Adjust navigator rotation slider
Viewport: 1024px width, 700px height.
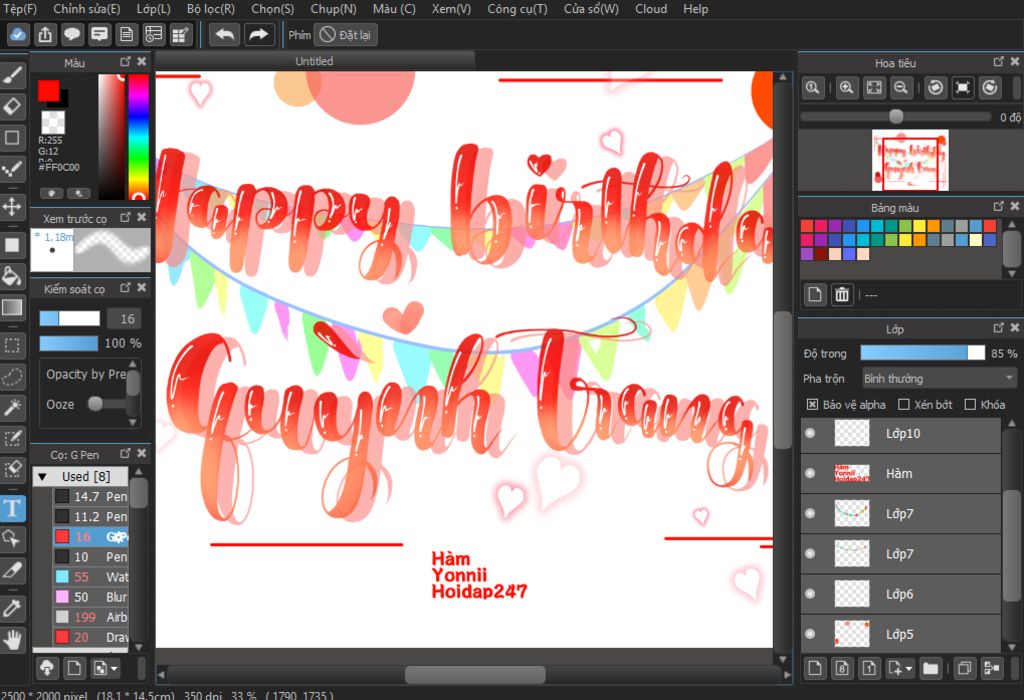(x=895, y=117)
